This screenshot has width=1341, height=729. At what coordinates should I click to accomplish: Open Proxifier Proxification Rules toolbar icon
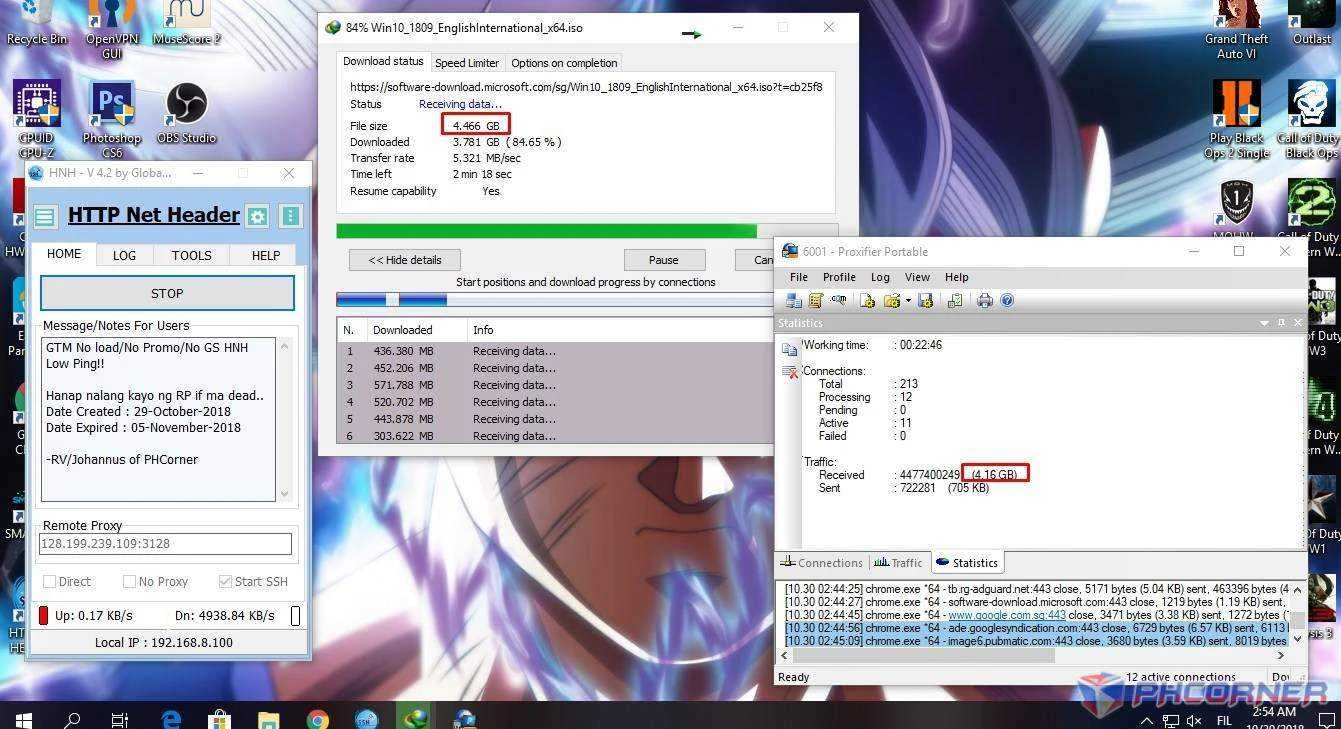pyautogui.click(x=816, y=300)
